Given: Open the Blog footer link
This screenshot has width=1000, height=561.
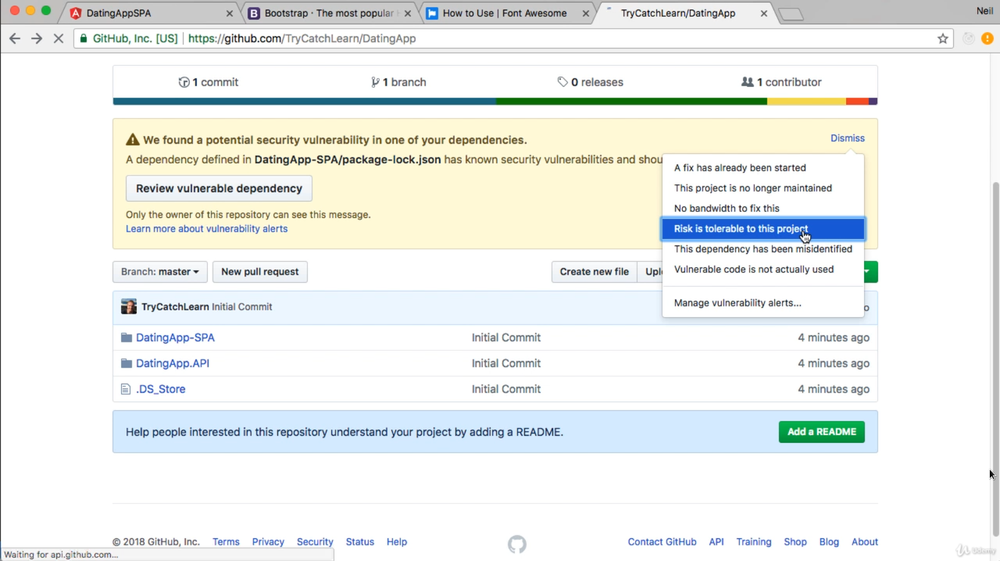Looking at the screenshot, I should pos(829,541).
